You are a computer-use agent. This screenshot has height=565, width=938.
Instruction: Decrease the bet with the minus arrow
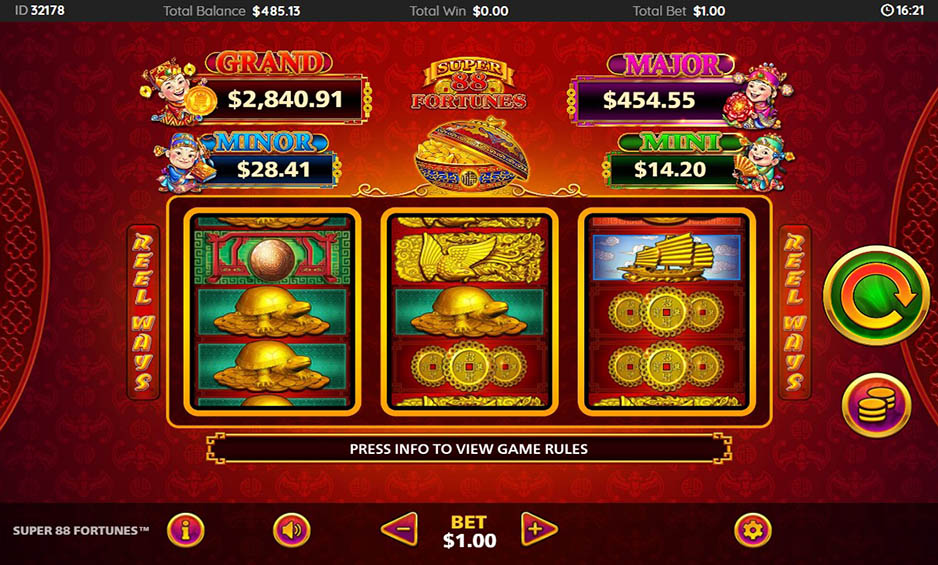(x=400, y=529)
